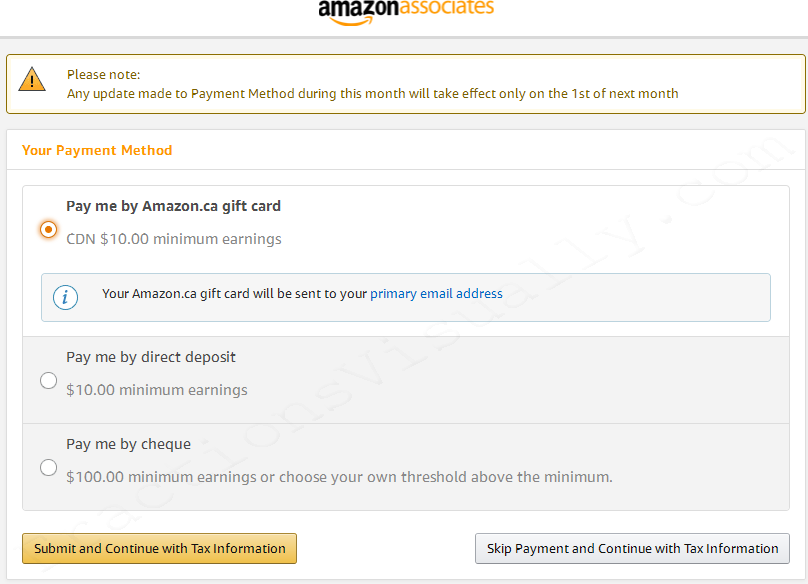The image size is (808, 584).
Task: Open the primary email address link
Action: coord(436,294)
